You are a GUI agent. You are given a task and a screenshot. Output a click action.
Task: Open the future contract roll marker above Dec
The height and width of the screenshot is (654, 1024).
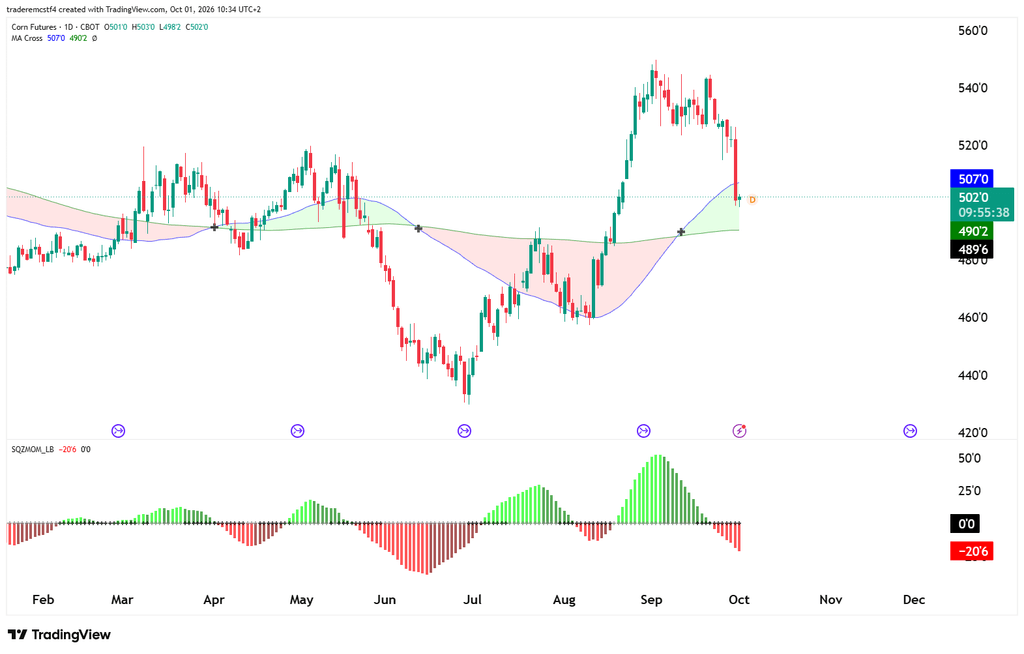(x=910, y=431)
